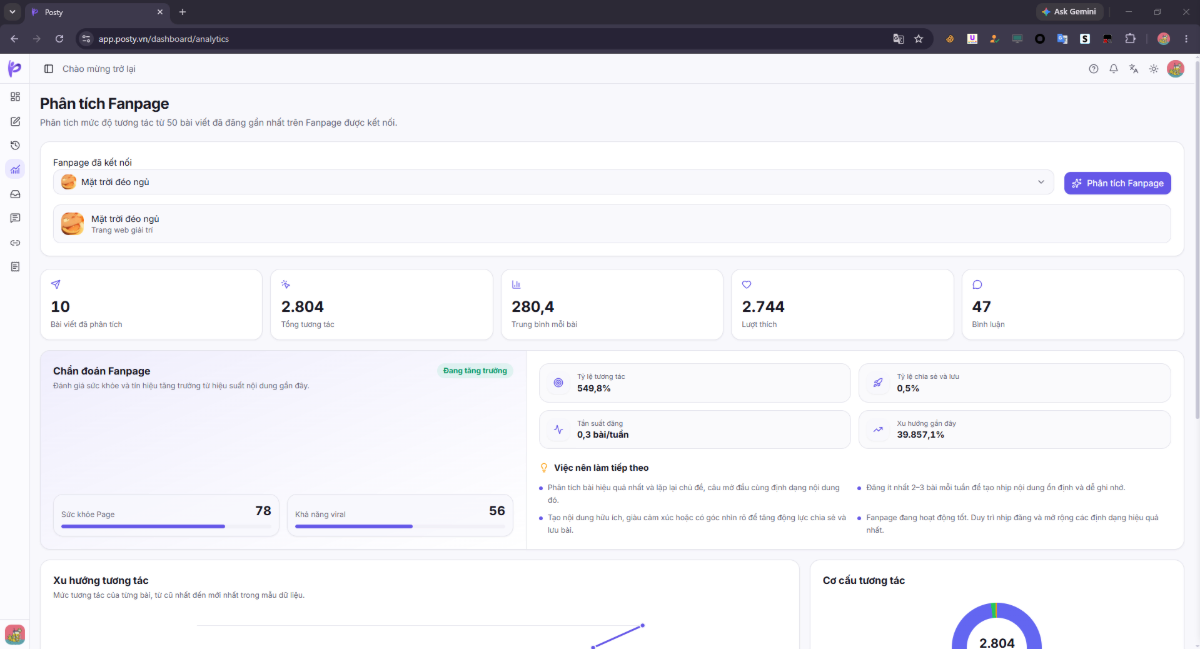Click the help question mark icon
The width and height of the screenshot is (1200, 649).
coord(1093,69)
